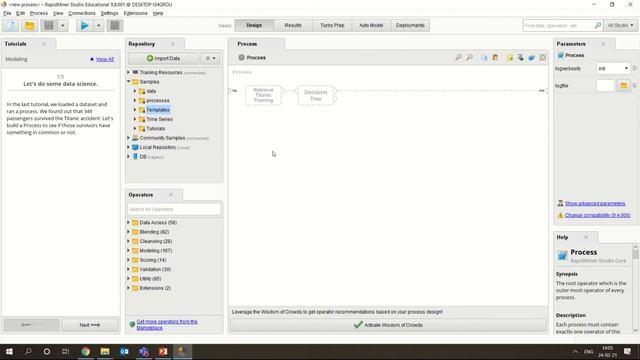This screenshot has width=640, height=360.
Task: Stop process execution with the square icon
Action: (x=115, y=26)
